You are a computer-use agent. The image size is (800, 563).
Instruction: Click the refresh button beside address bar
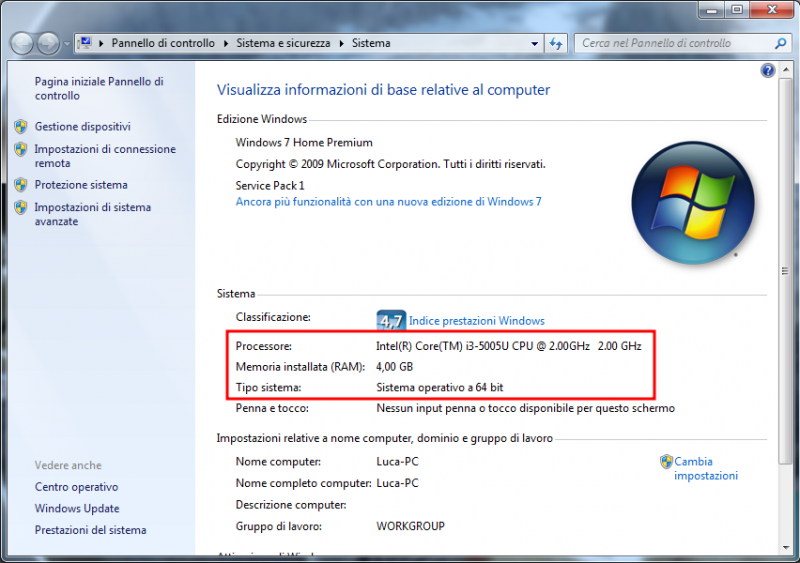556,44
